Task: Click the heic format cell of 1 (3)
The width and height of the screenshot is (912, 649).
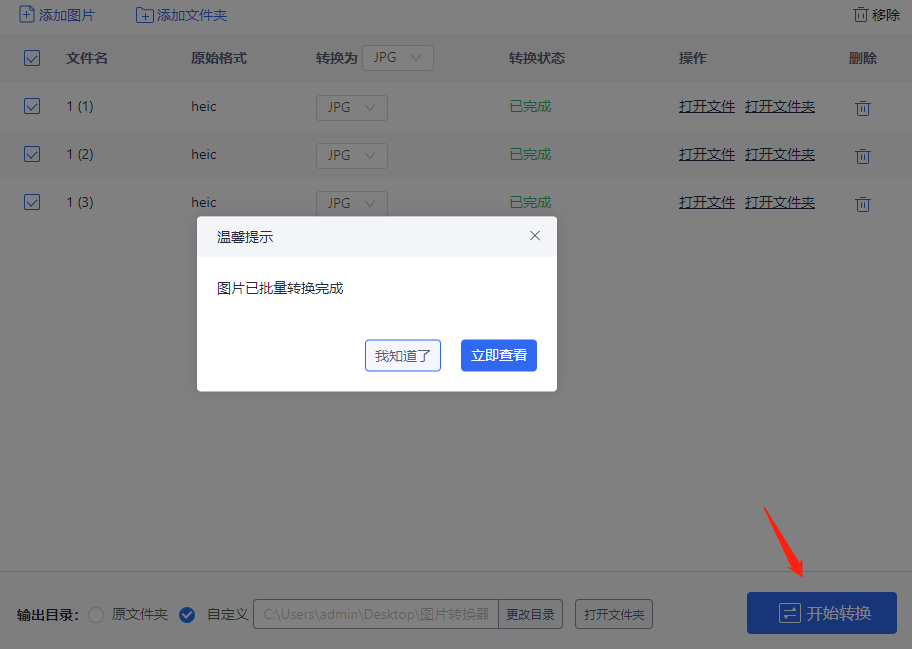Action: point(204,202)
